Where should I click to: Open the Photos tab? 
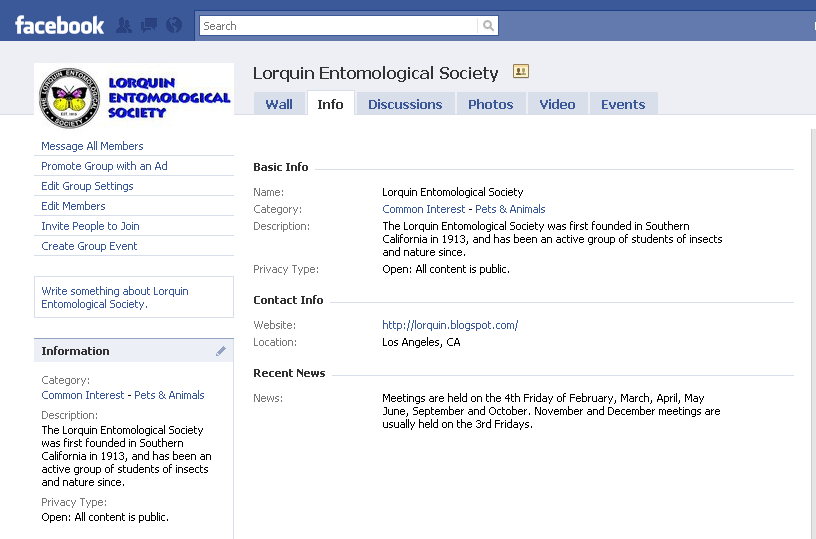(490, 104)
